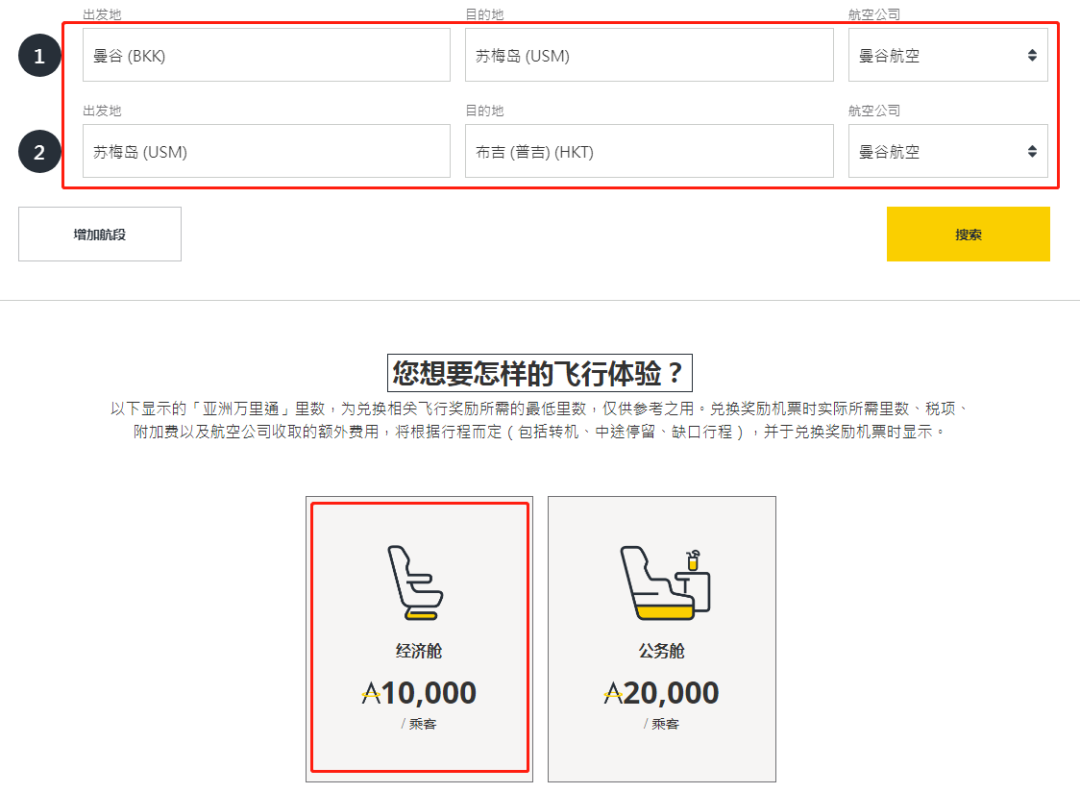This screenshot has height=793, width=1080.
Task: Open the first segment 曼谷航空 airline dropdown
Action: (x=948, y=55)
